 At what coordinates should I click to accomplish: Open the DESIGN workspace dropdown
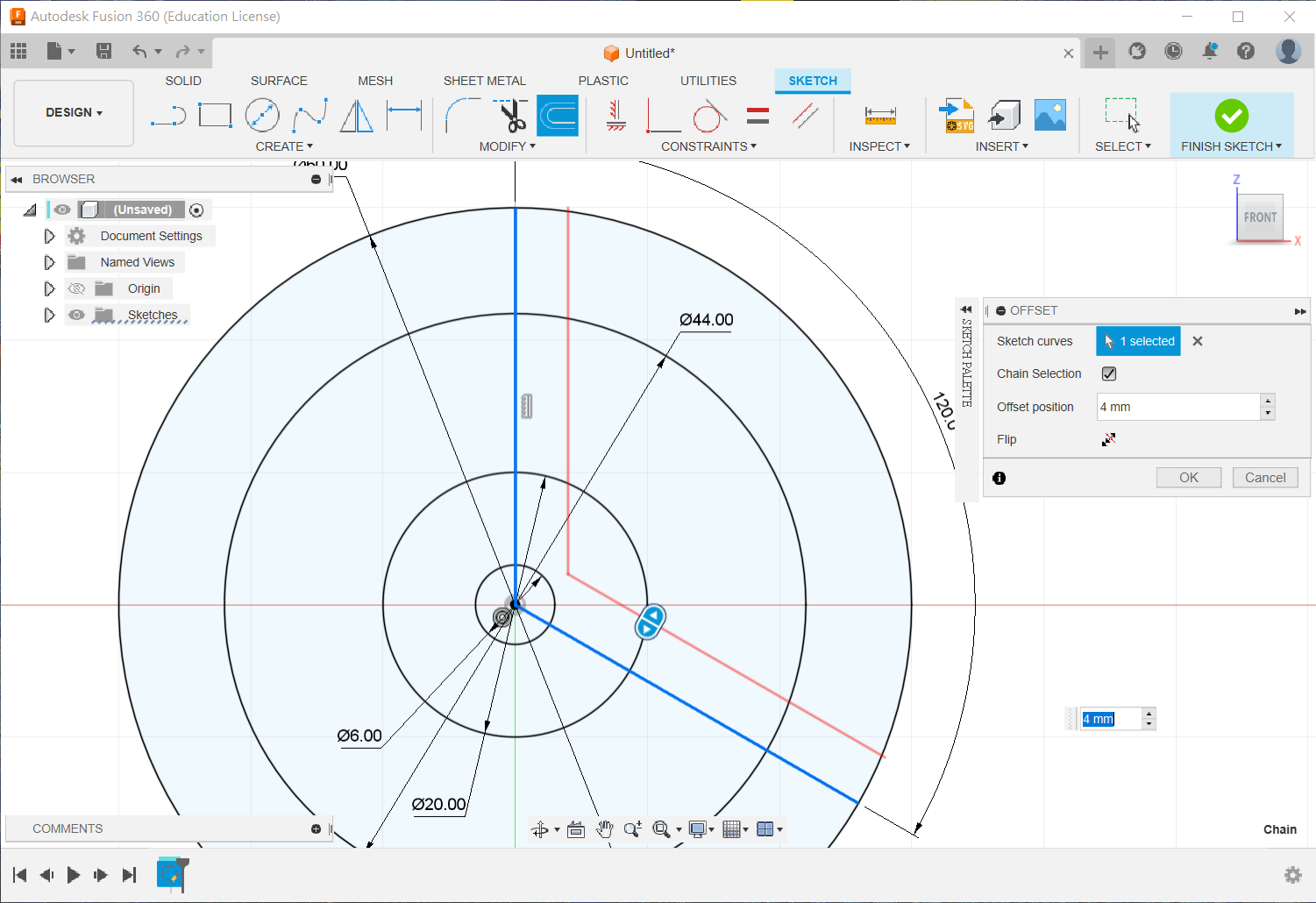[75, 113]
